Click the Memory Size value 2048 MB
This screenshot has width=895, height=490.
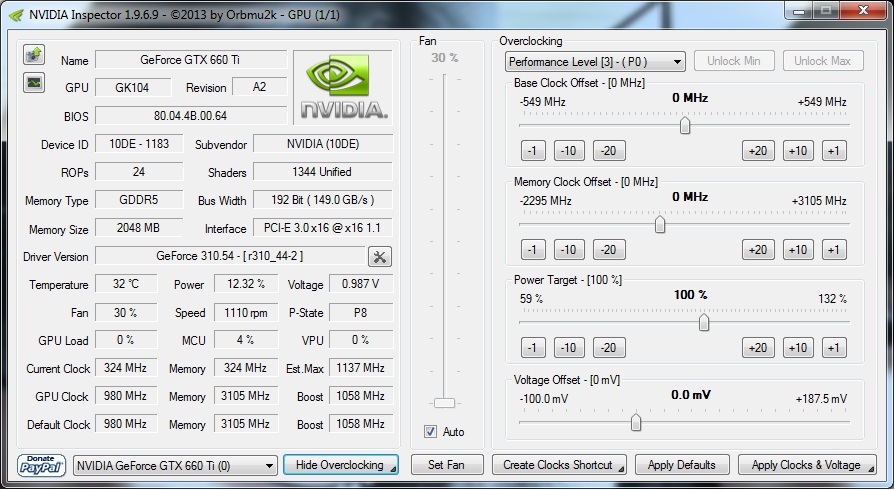click(x=139, y=227)
